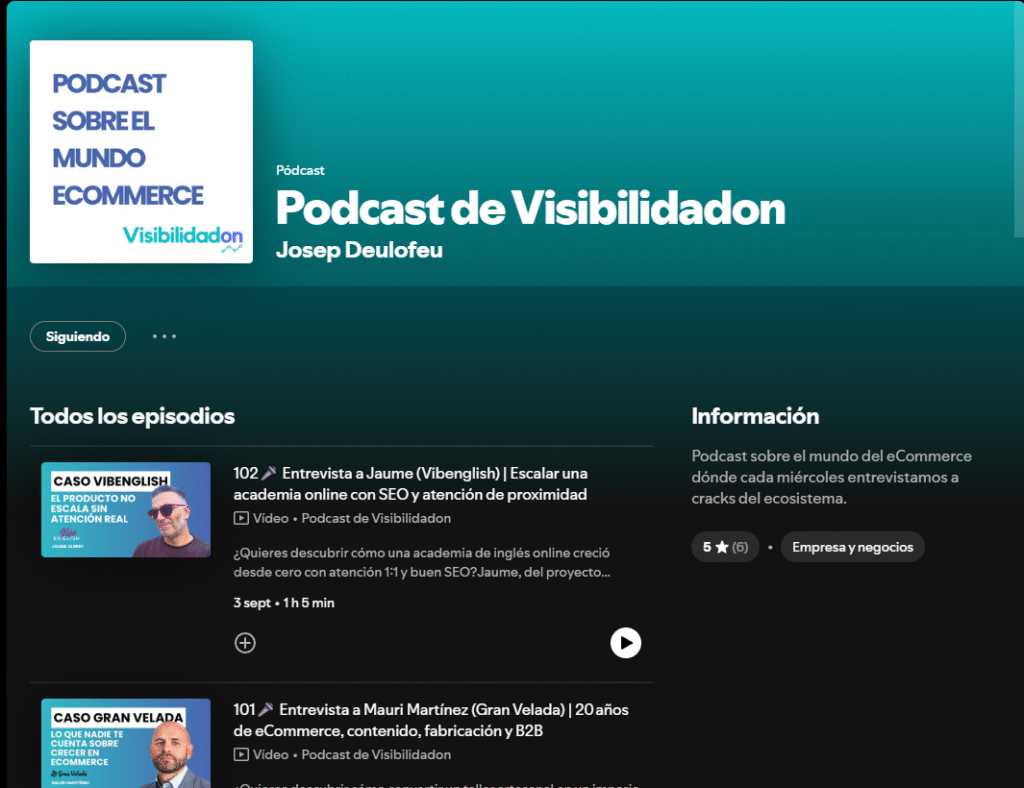
Task: Select the Empresa y negocios category chip
Action: pyautogui.click(x=852, y=547)
